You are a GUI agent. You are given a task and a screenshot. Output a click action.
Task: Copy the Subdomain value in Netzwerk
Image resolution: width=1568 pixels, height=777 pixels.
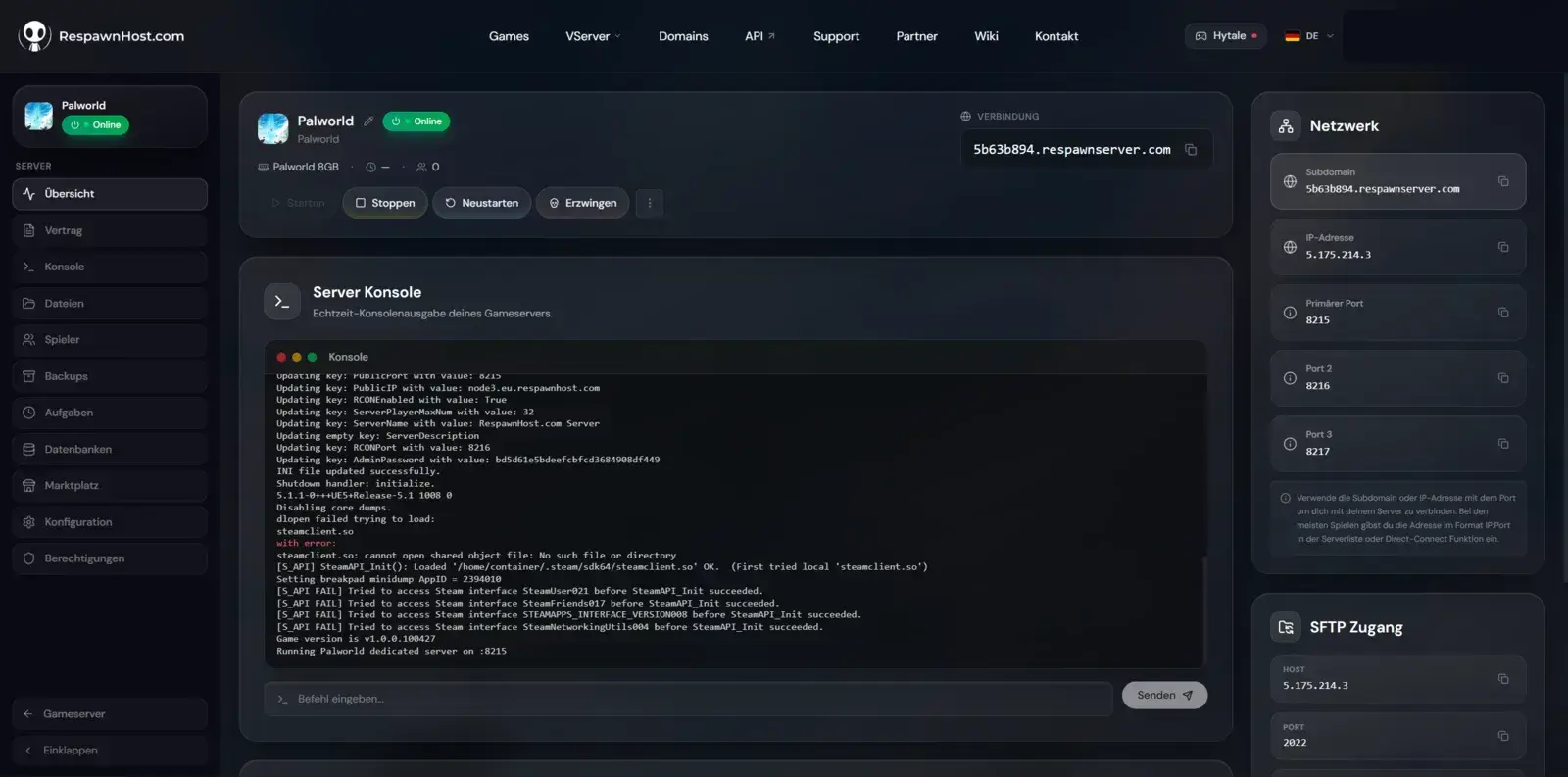coord(1503,181)
